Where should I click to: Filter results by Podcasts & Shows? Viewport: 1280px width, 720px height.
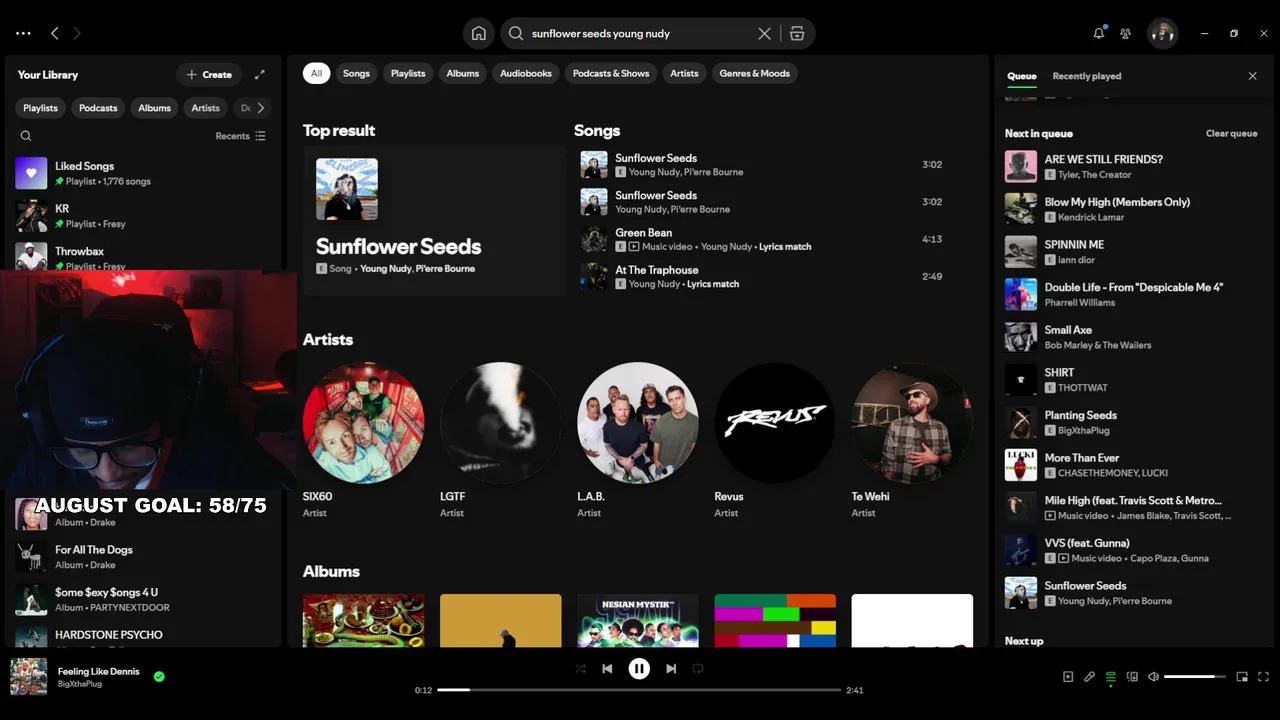(x=611, y=73)
